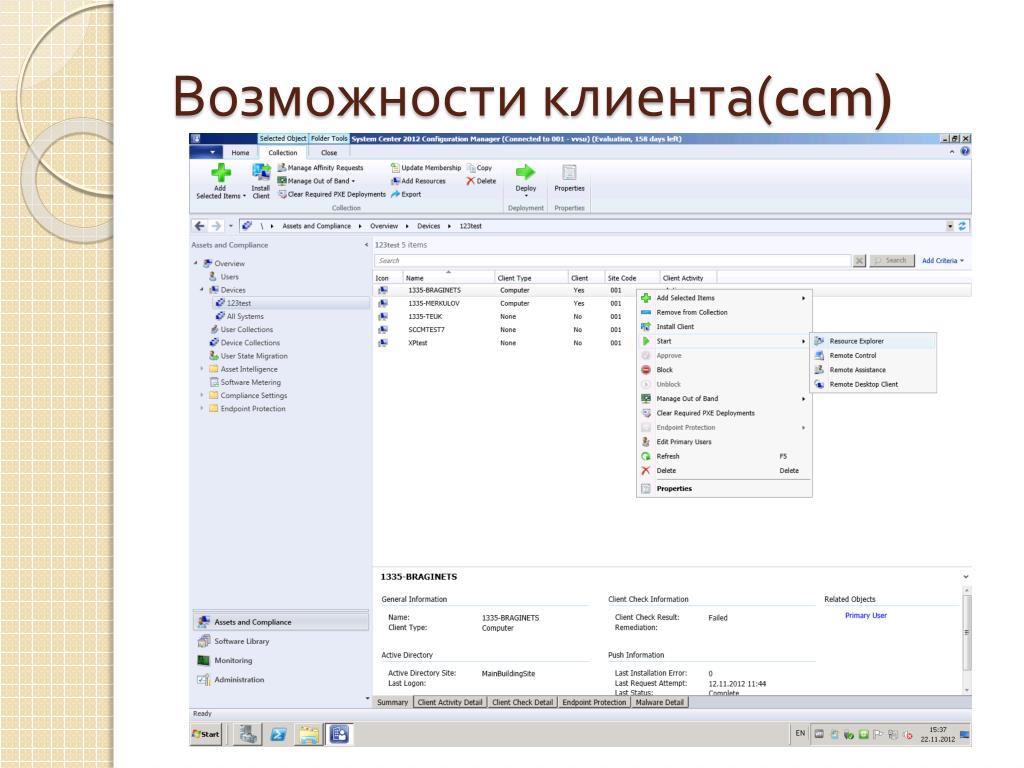Click ribbon Clear Required PXE Deployments
Screen dimensions: 1024x768
[332, 194]
